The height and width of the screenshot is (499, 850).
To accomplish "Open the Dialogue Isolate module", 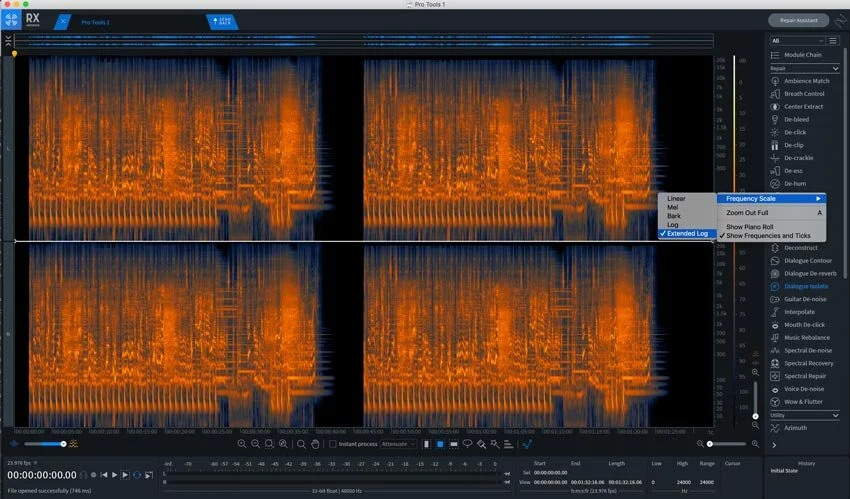I will tap(799, 286).
